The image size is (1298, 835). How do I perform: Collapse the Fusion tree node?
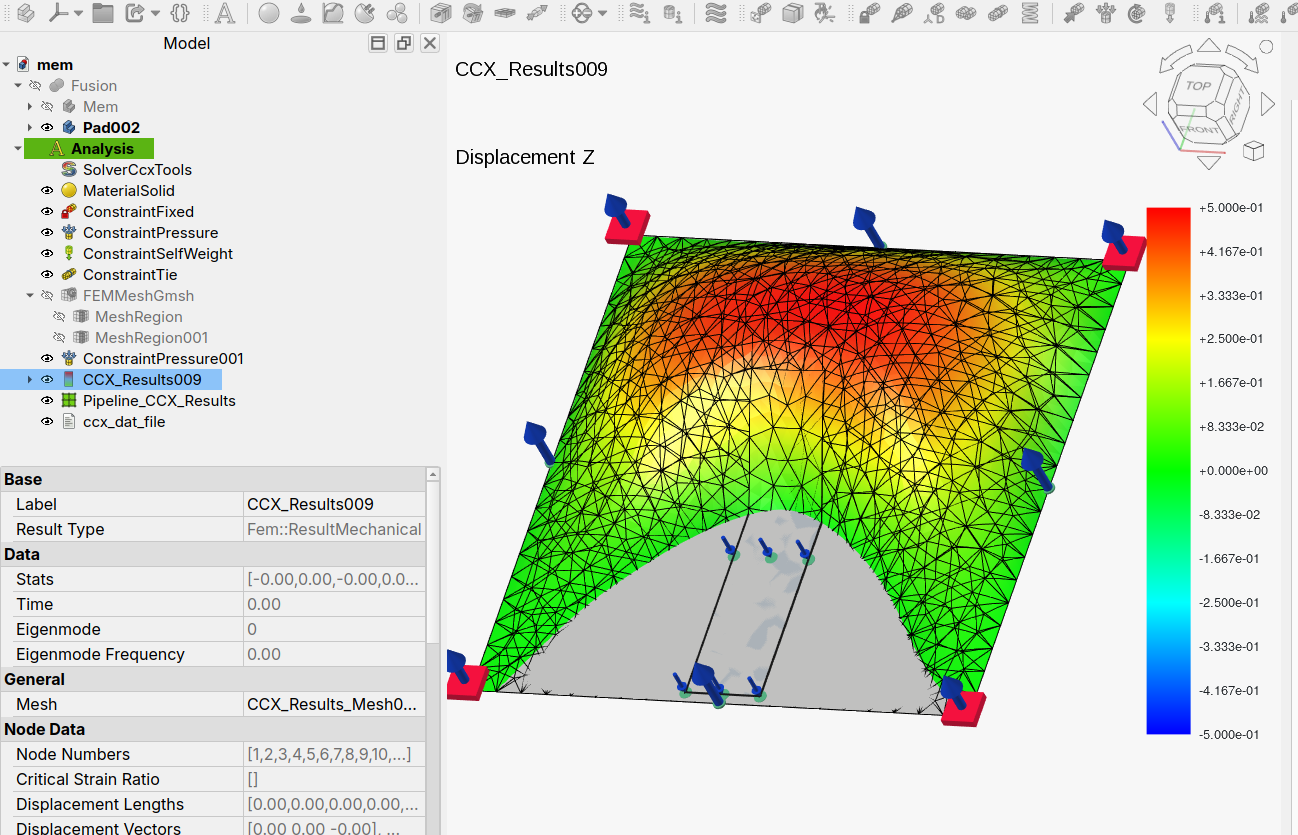tap(18, 86)
